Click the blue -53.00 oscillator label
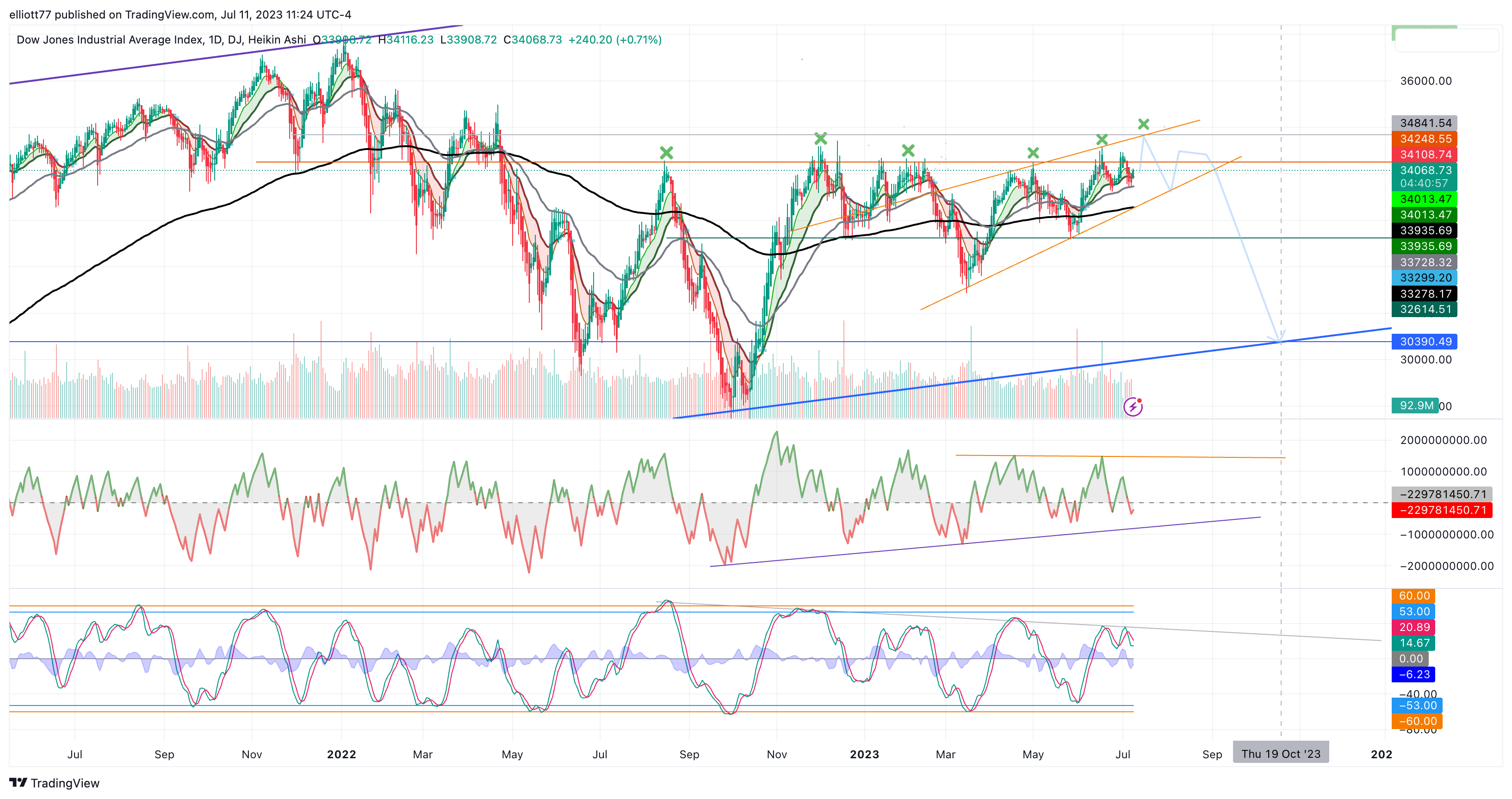The height and width of the screenshot is (799, 1512). [1417, 705]
